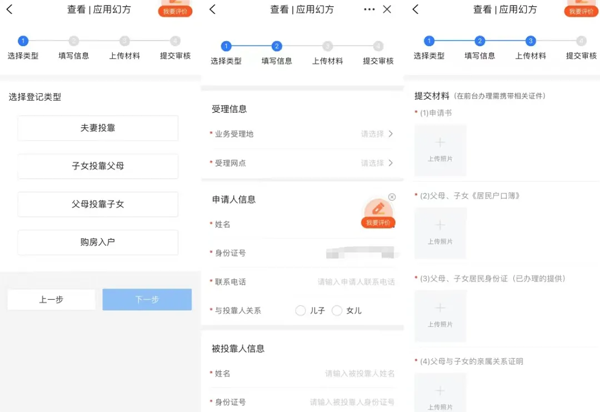Add a photo under 居民身份证 section
Screen dimensions: 600x412
pyautogui.click(x=440, y=315)
